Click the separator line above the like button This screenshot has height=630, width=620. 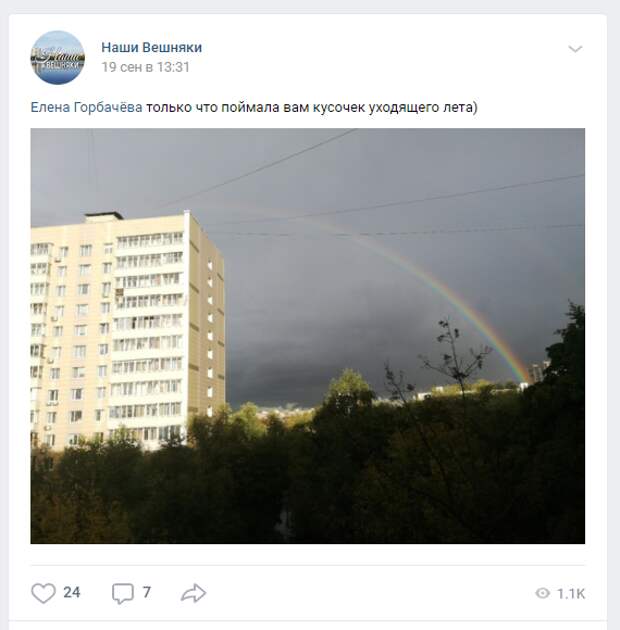coord(308,565)
